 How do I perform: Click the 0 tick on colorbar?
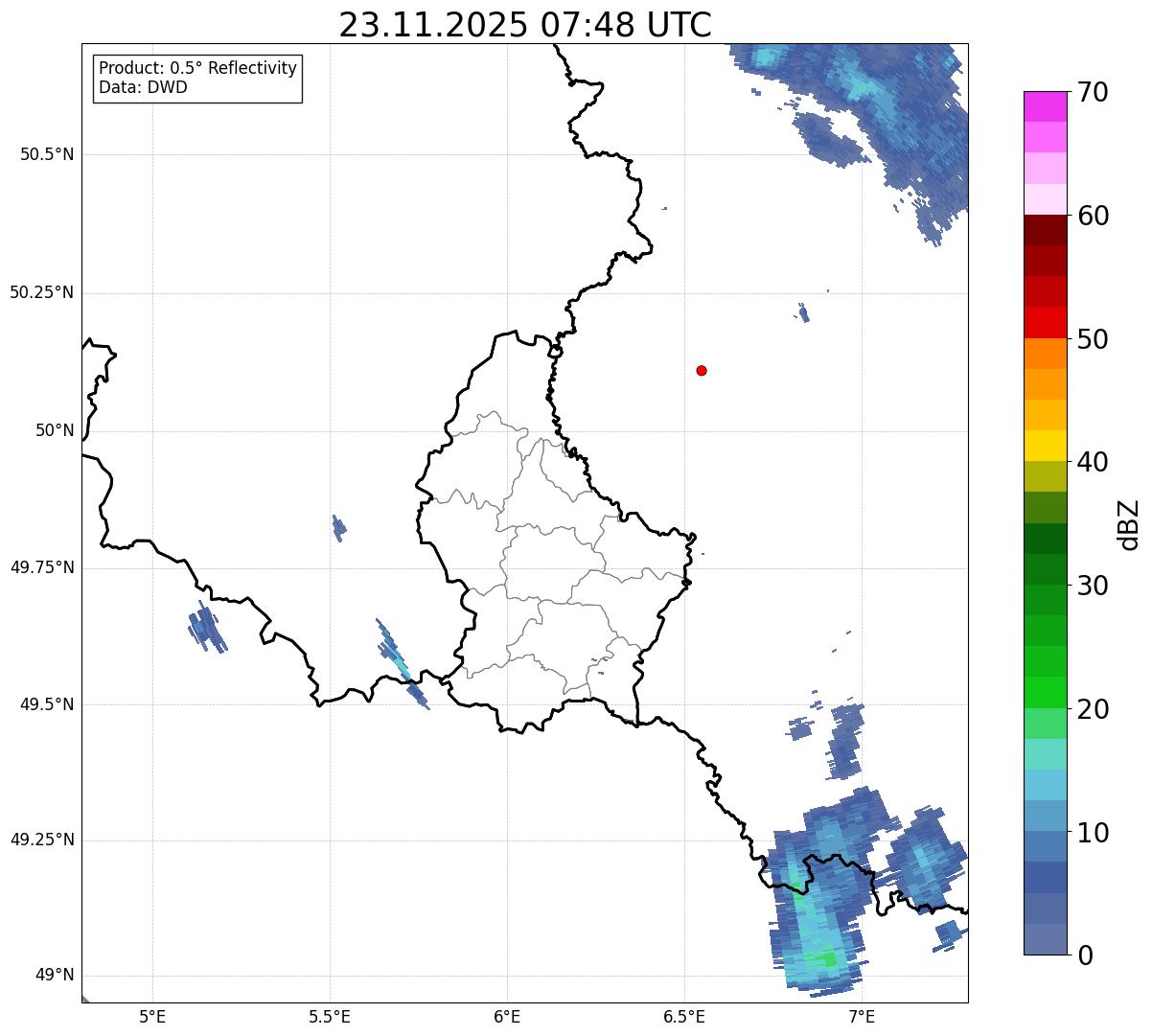pos(1085,955)
